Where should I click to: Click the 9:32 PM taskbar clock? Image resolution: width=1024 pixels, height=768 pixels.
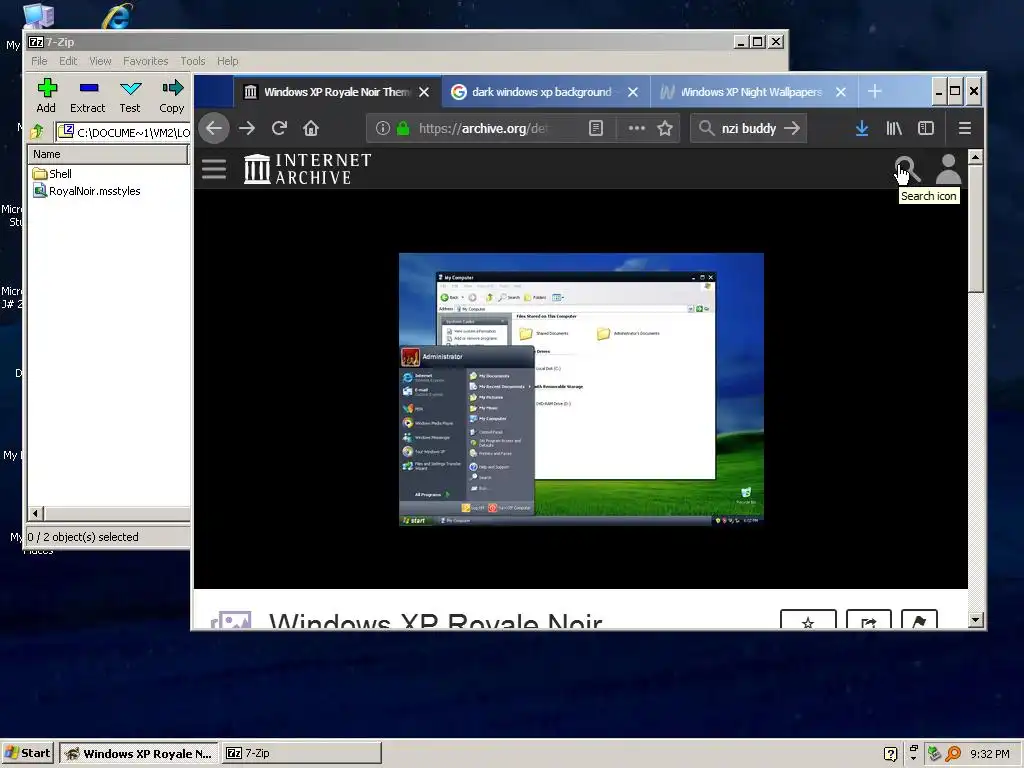tap(989, 754)
